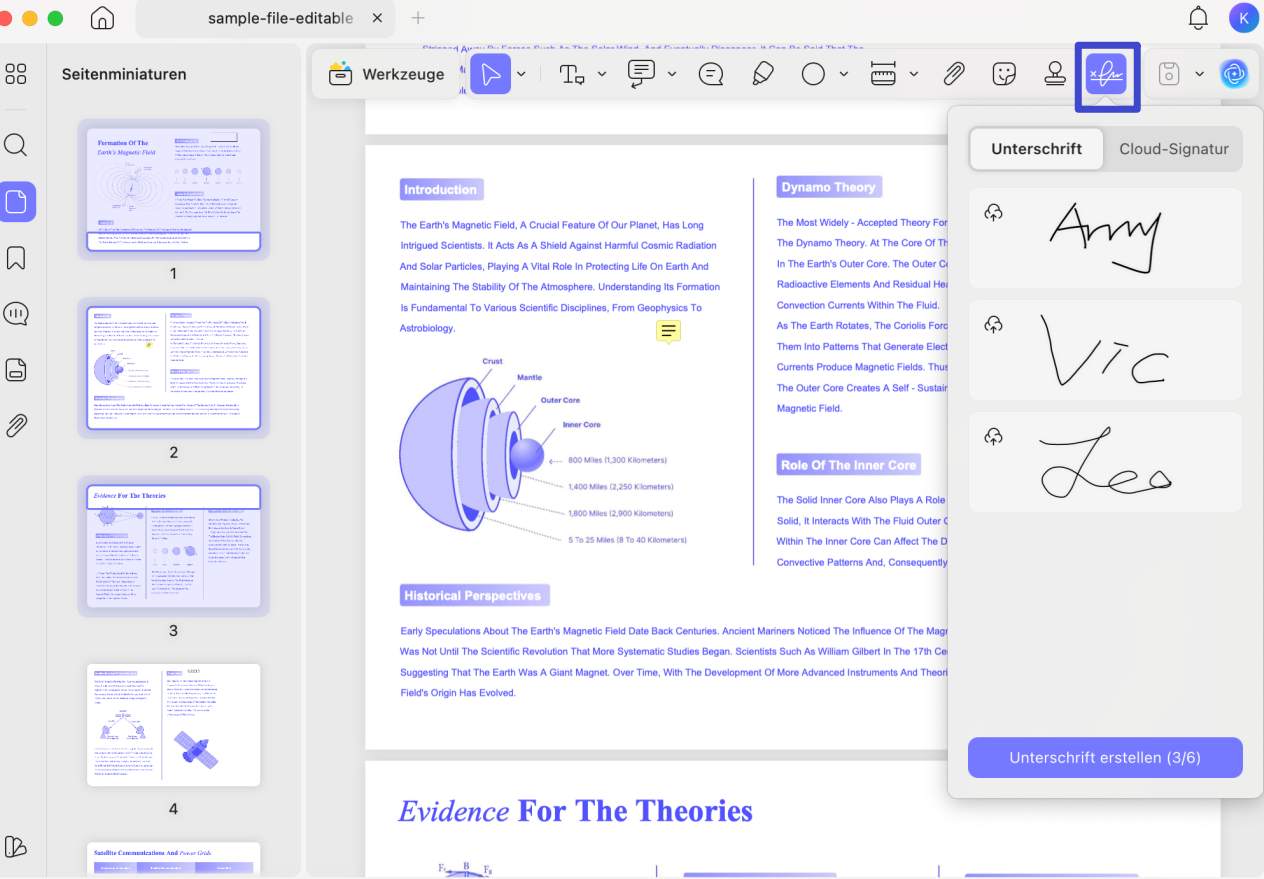This screenshot has height=879, width=1264.
Task: Select the measurement ruler tool
Action: tap(883, 74)
